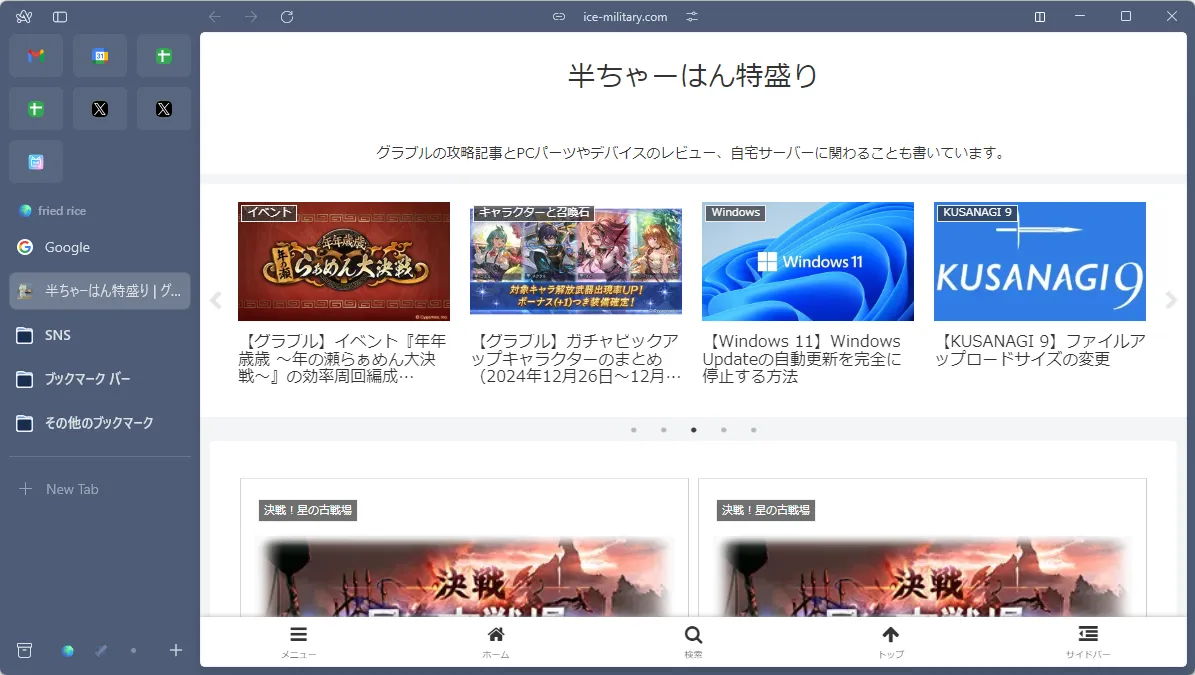This screenshot has width=1195, height=675.
Task: Select the 半ちゃーはん特盛り tab
Action: click(x=100, y=291)
